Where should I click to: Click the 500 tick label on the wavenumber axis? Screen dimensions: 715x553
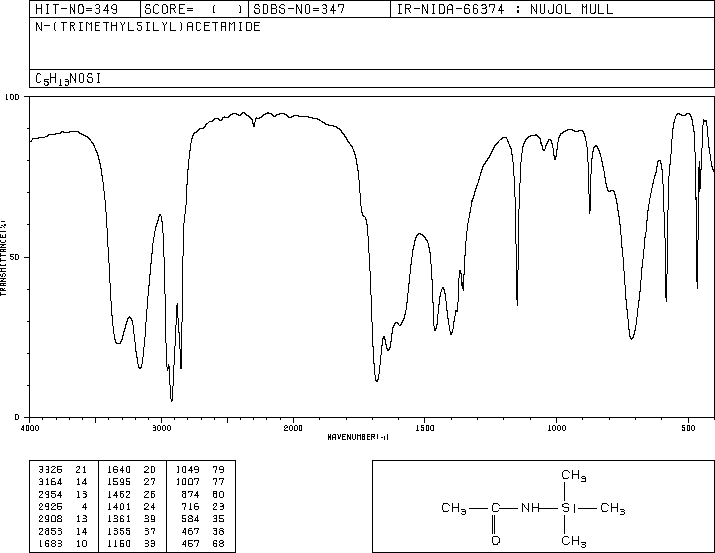(x=688, y=428)
